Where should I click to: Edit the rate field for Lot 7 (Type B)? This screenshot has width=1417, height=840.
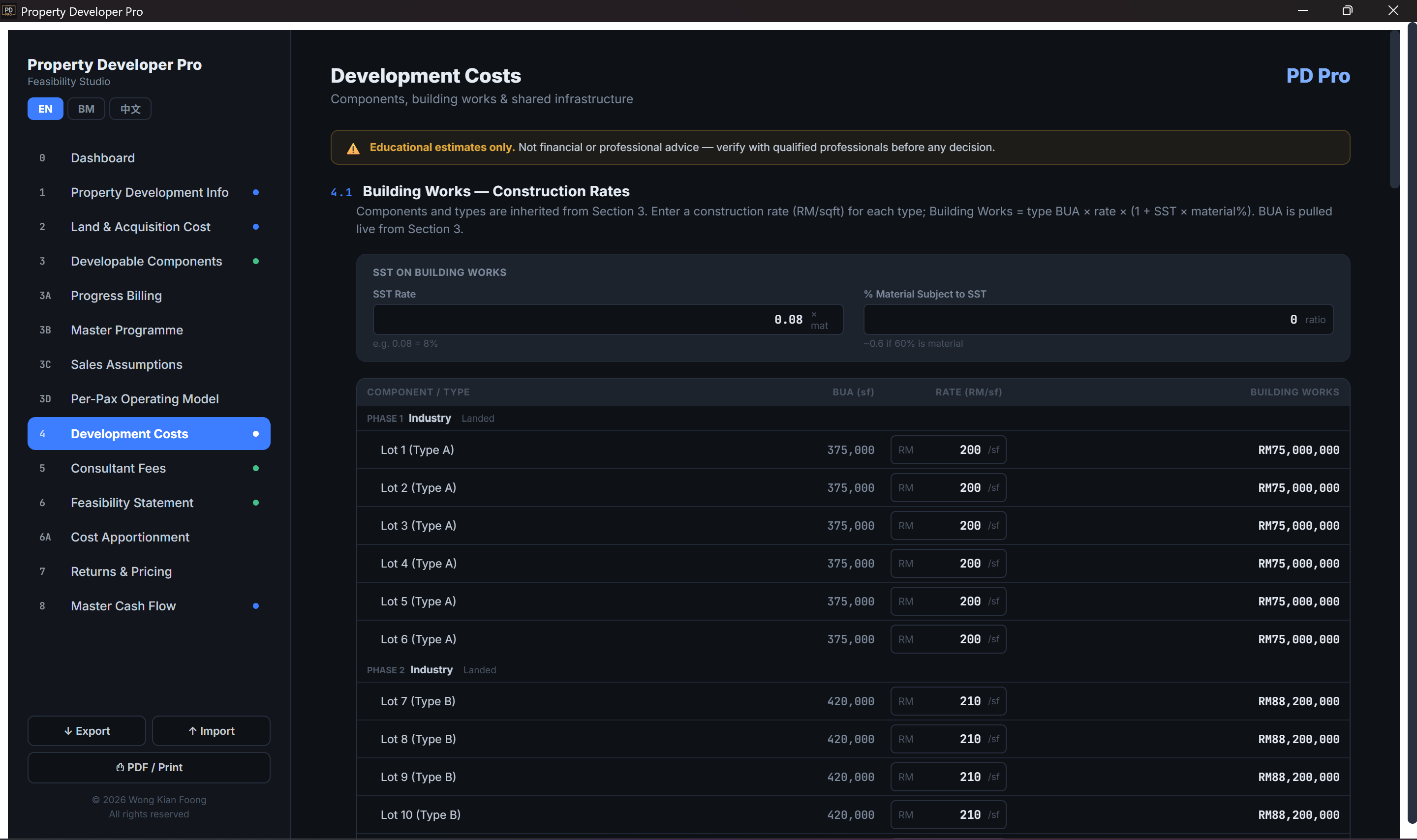948,702
